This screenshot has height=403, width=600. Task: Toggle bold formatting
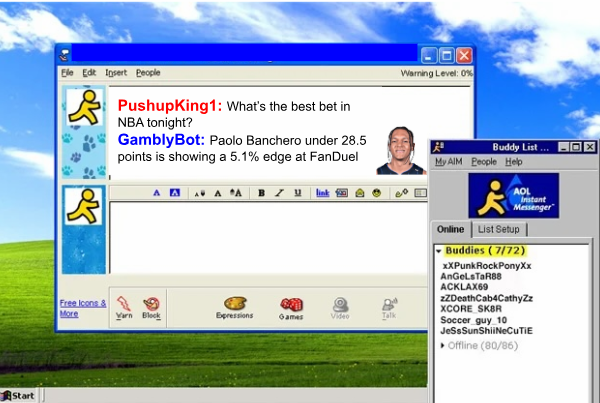(261, 193)
